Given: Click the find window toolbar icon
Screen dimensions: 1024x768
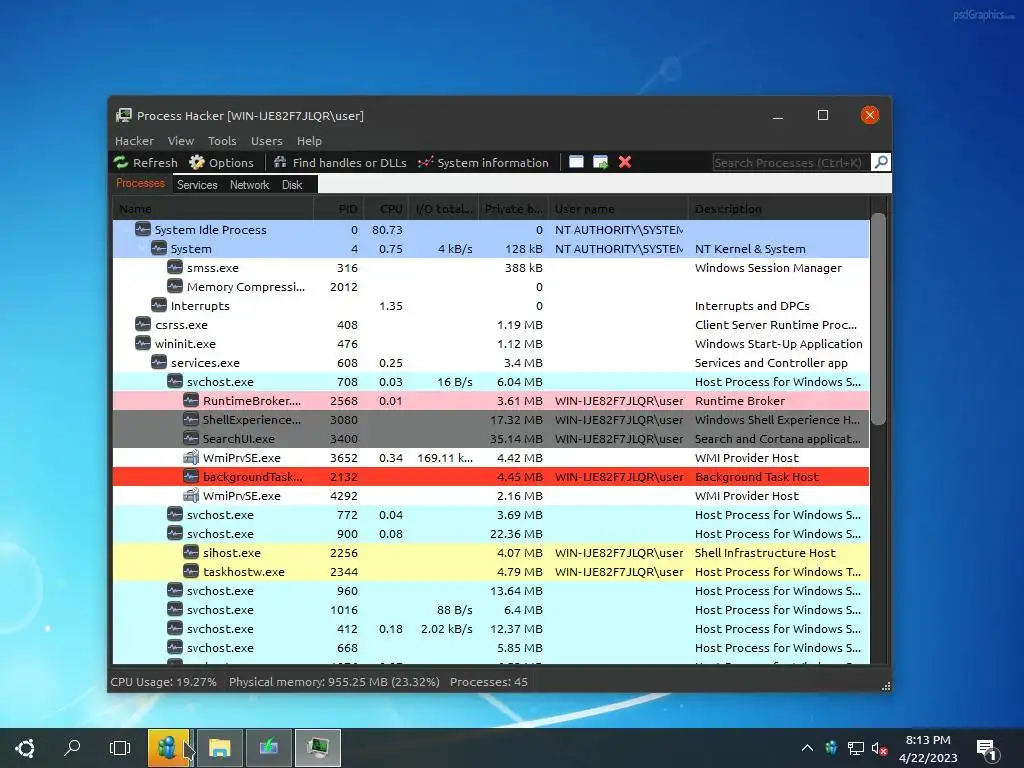Looking at the screenshot, I should pyautogui.click(x=576, y=162).
